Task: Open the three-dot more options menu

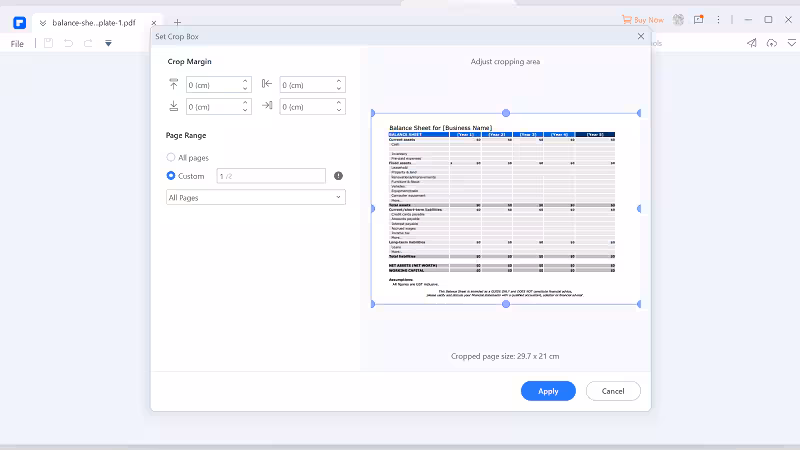Action: (718, 20)
